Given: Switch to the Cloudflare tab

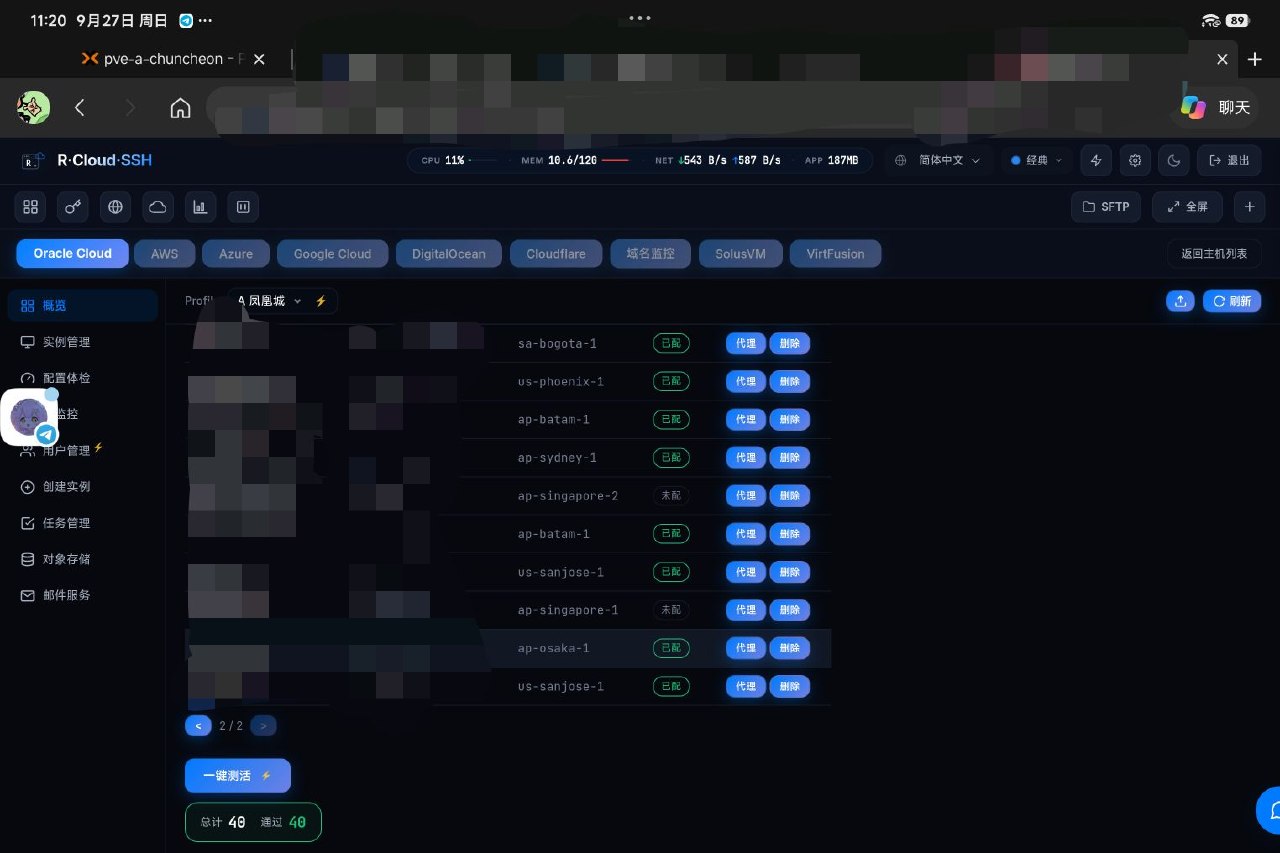Looking at the screenshot, I should point(556,254).
